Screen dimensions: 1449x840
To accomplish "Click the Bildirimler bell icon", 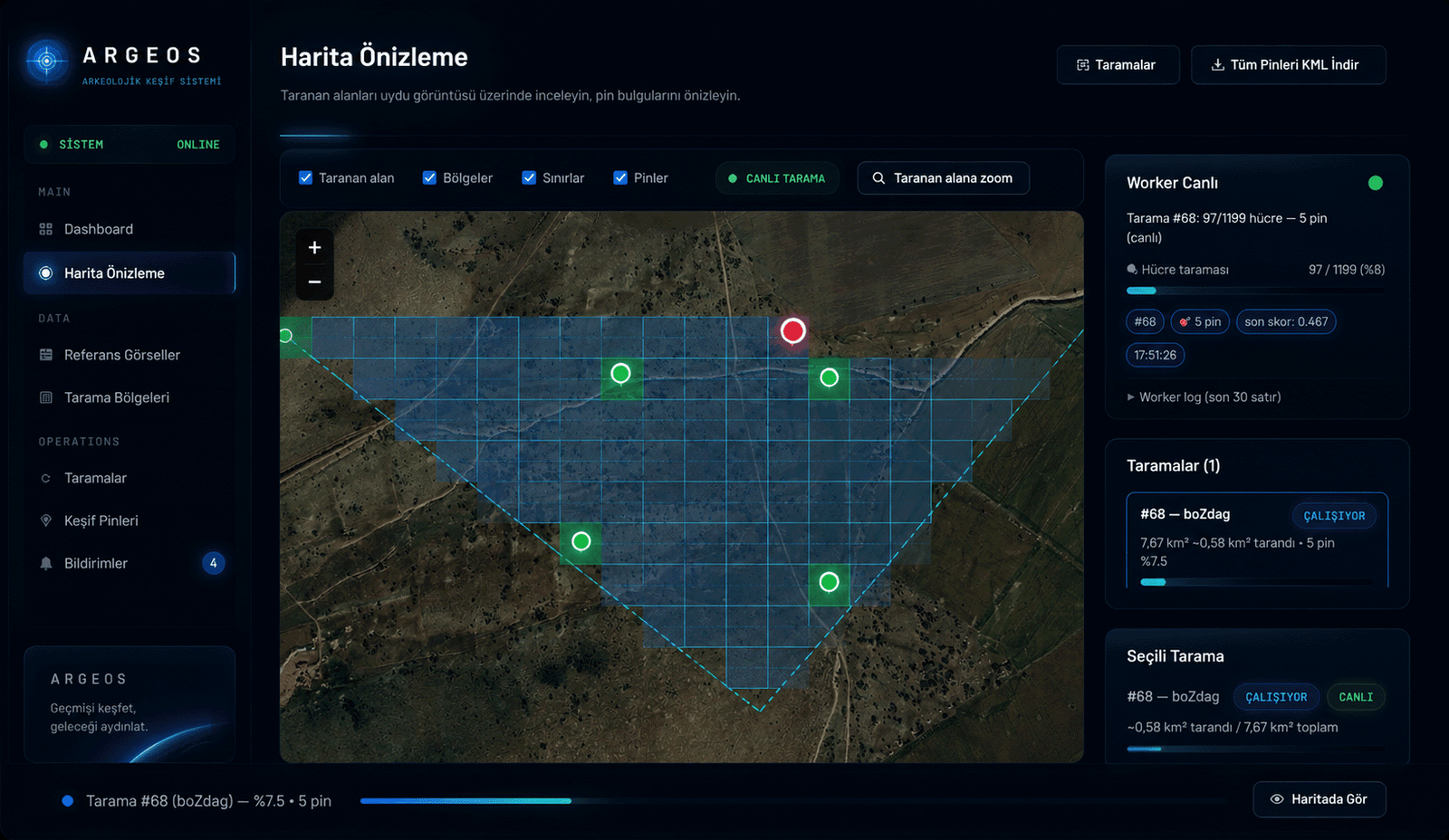I will (46, 563).
